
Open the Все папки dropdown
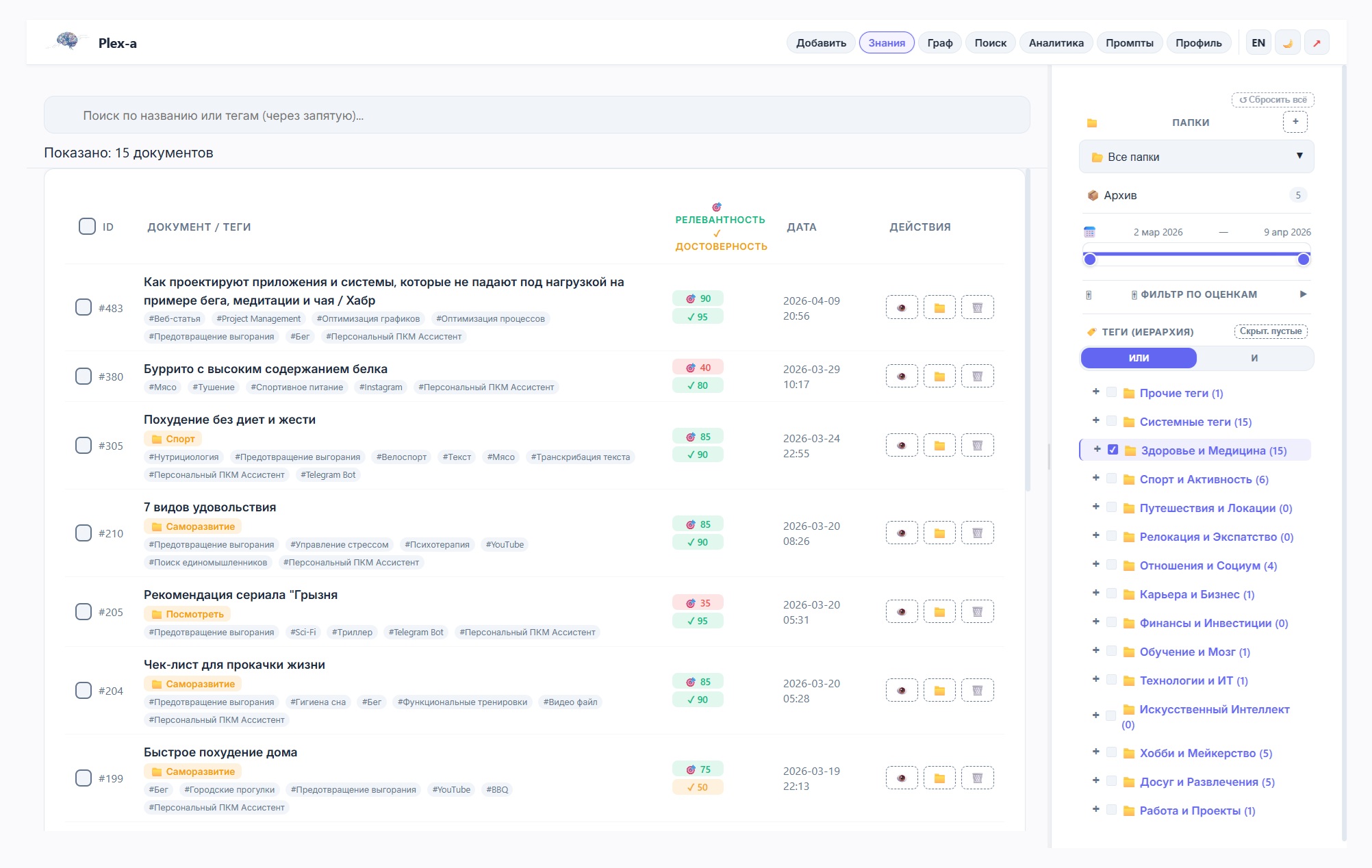click(1196, 157)
